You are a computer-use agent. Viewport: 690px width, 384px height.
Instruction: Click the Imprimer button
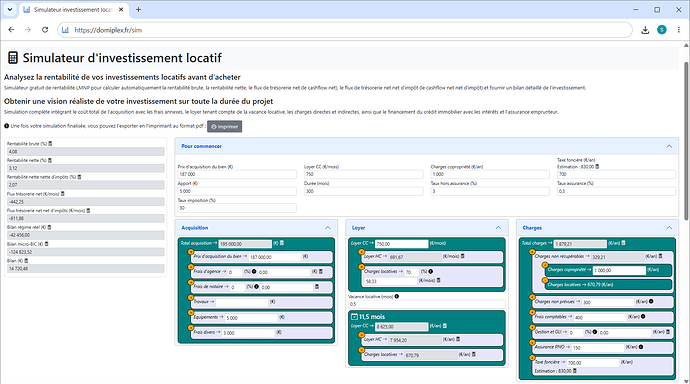pos(224,126)
